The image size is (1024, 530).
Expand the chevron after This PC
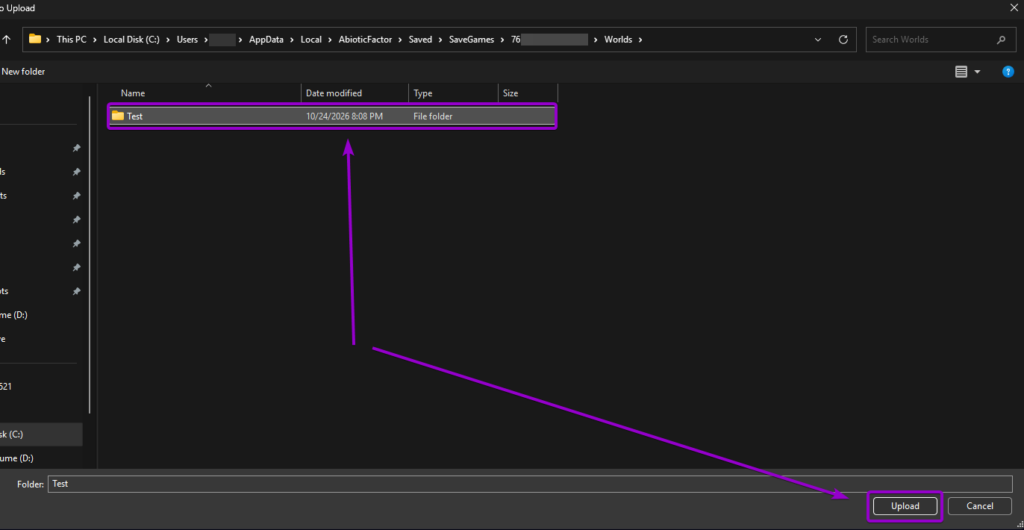pyautogui.click(x=95, y=39)
